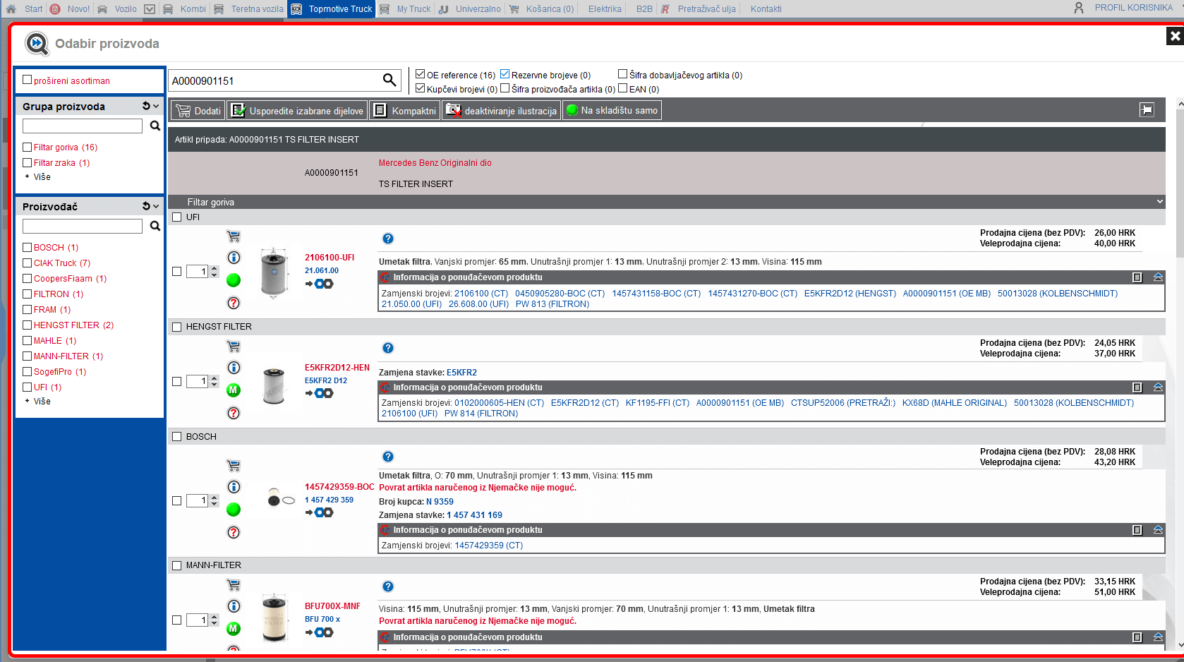Switch to My Truck tab
1184x662 pixels.
pyautogui.click(x=413, y=8)
